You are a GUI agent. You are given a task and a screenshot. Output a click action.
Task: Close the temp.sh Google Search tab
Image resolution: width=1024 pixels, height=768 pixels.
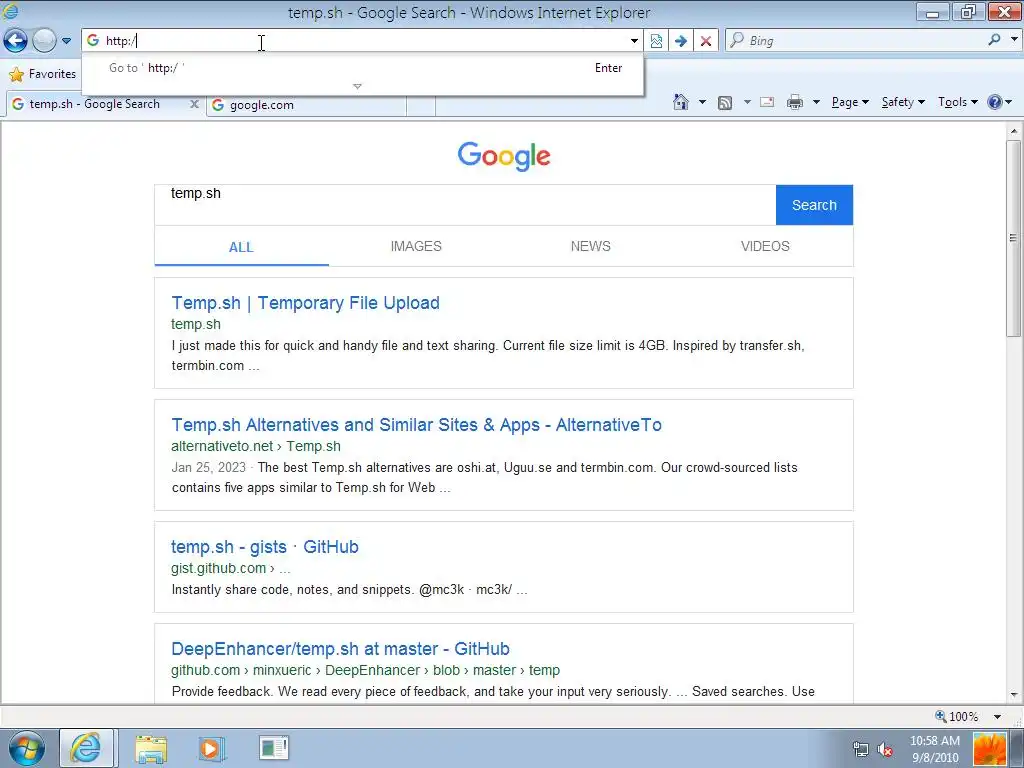click(x=194, y=104)
